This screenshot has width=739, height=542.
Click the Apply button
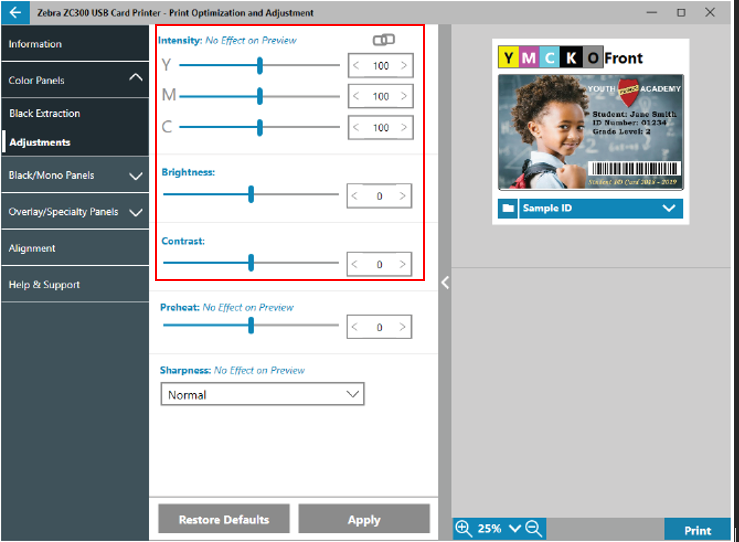tap(364, 519)
